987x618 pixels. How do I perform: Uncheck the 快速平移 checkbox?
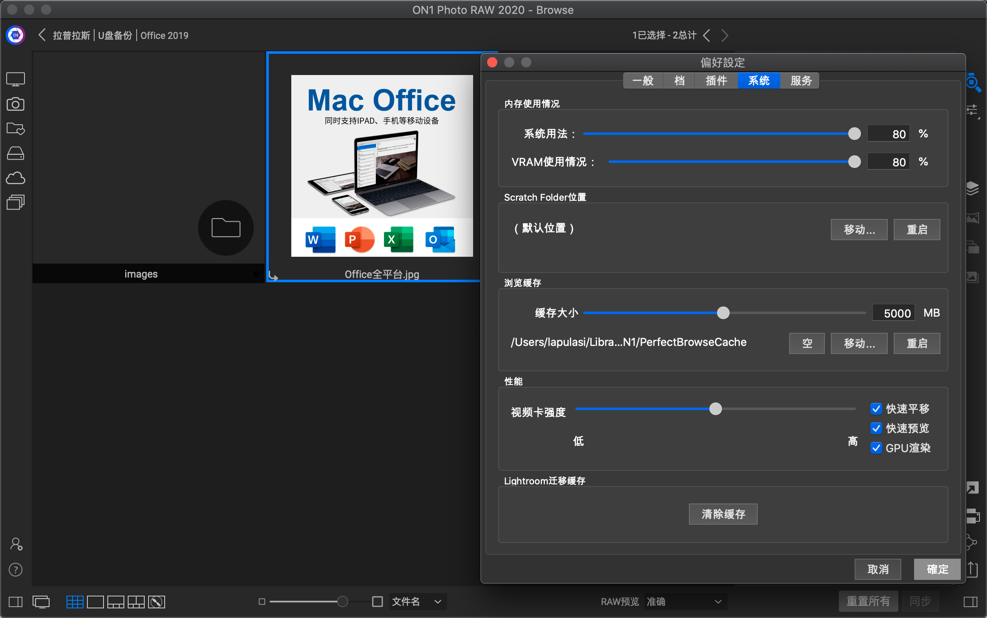tap(876, 408)
